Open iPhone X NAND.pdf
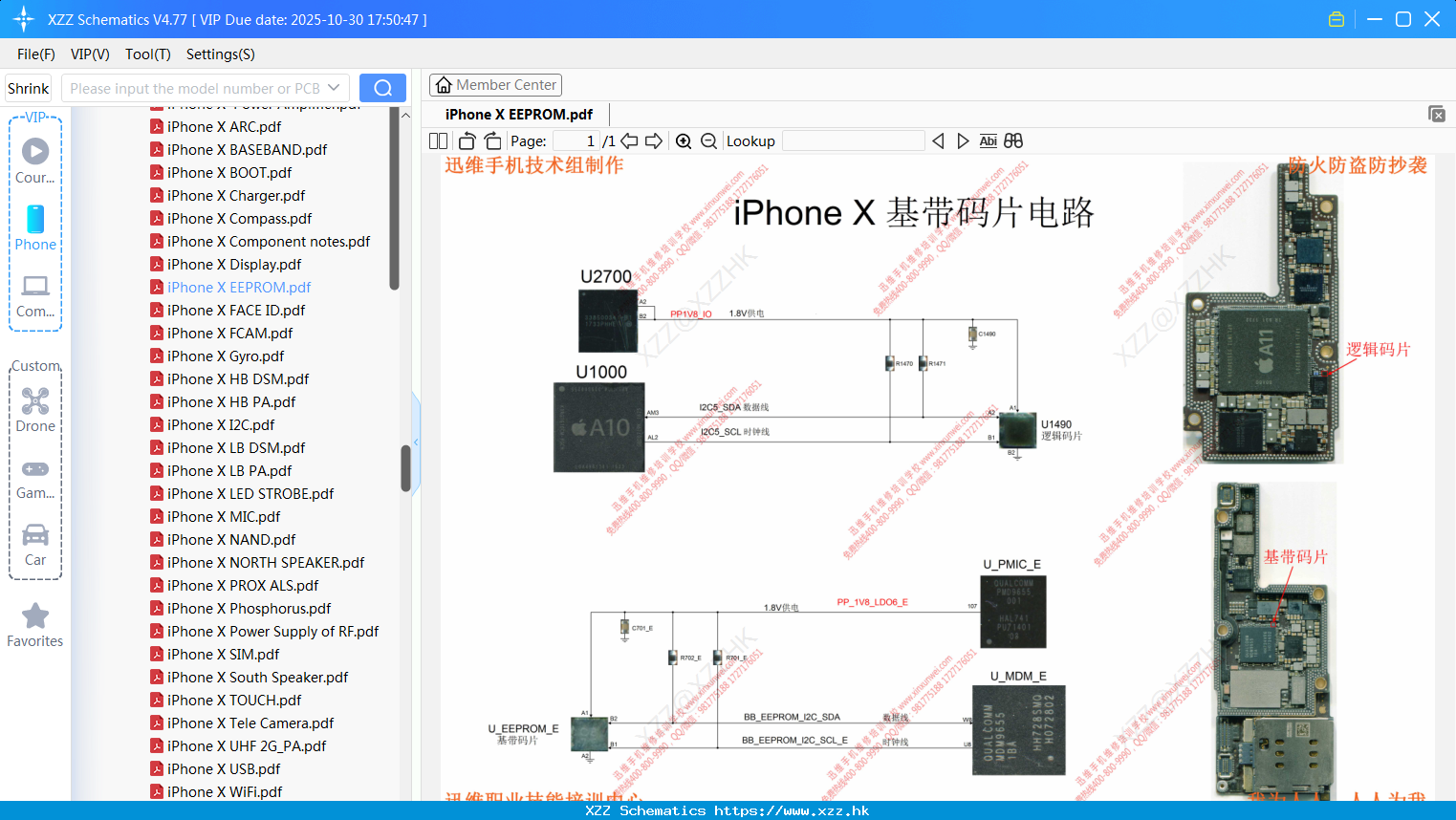1456x820 pixels. click(x=231, y=539)
